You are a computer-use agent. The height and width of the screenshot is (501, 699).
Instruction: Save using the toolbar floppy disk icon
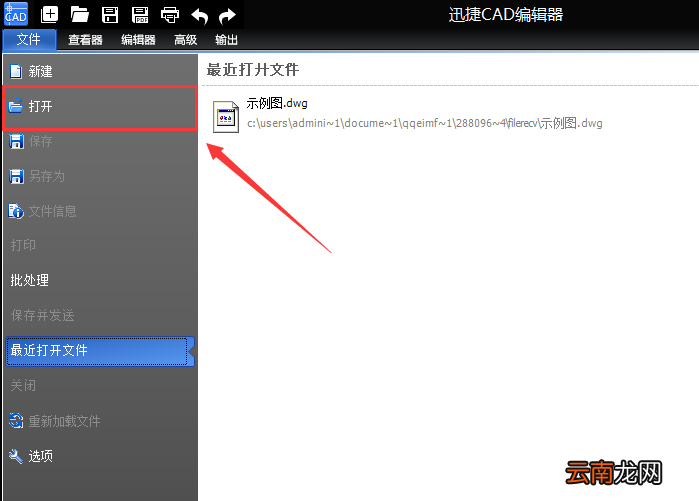click(110, 15)
